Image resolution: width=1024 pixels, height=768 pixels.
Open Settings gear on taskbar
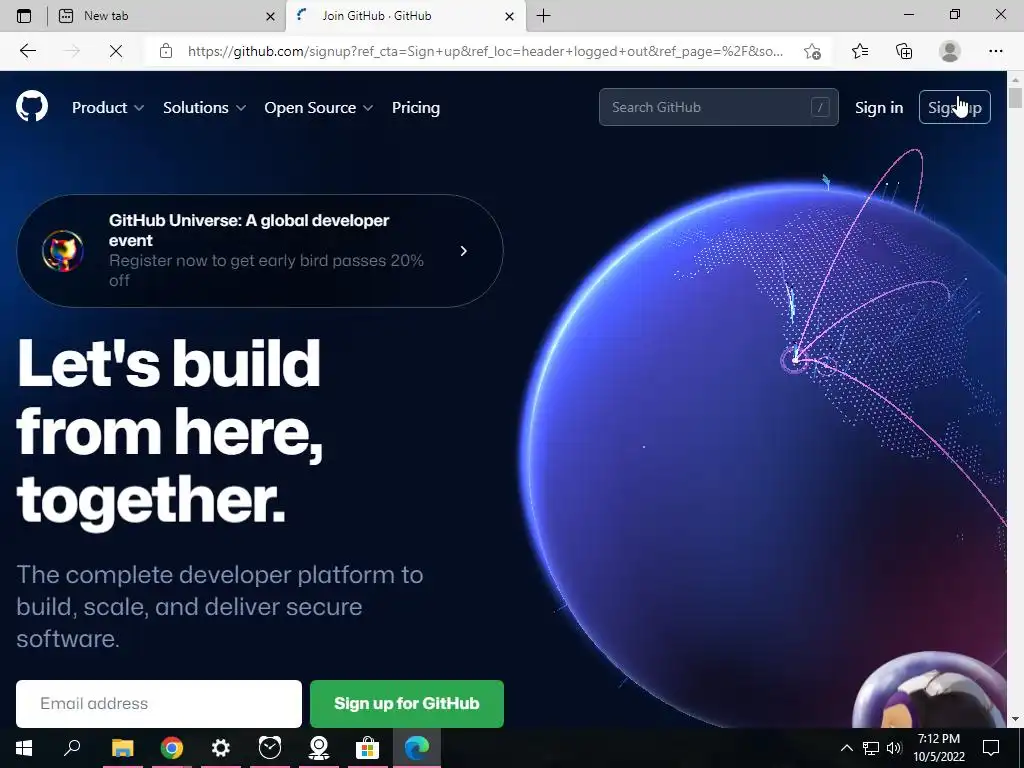[221, 748]
